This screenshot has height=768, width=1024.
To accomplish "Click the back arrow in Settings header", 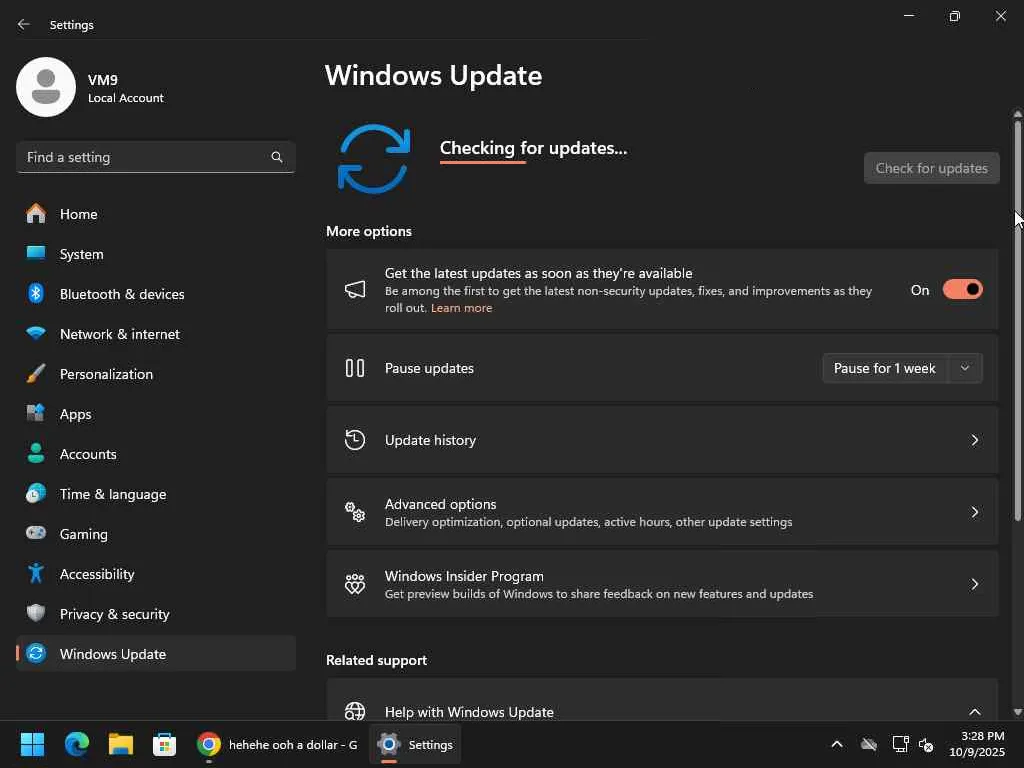I will (x=24, y=24).
